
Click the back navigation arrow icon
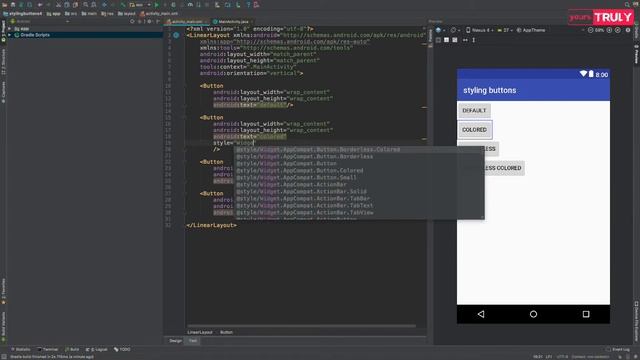click(40, 5)
